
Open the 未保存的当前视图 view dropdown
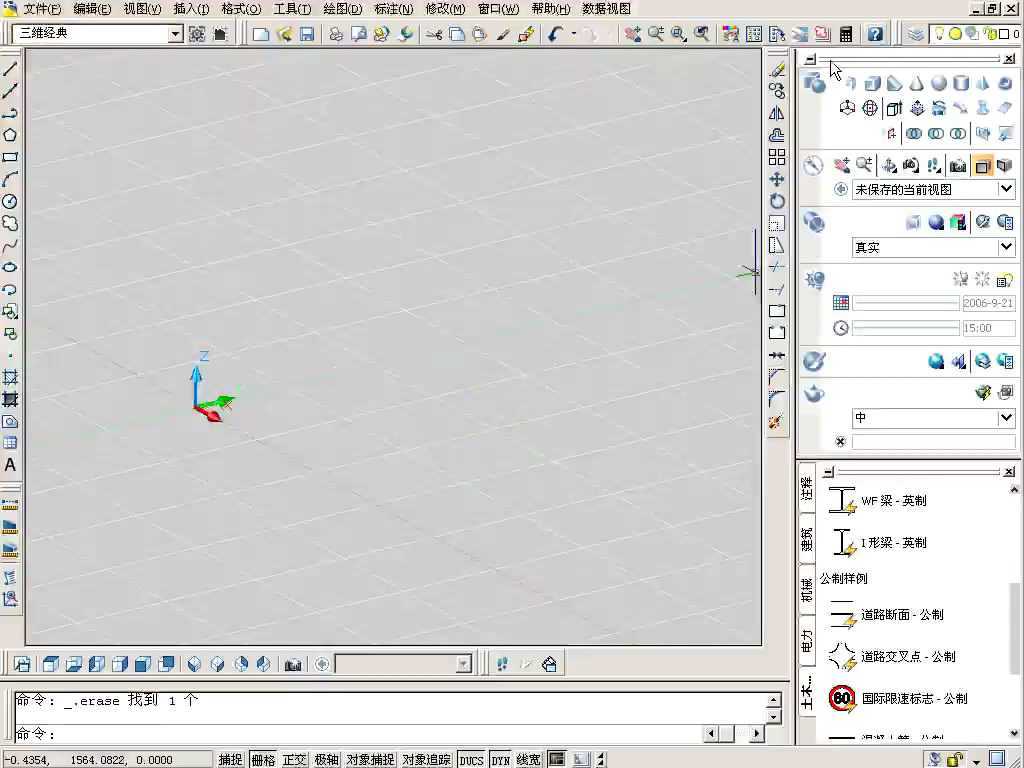(1006, 189)
